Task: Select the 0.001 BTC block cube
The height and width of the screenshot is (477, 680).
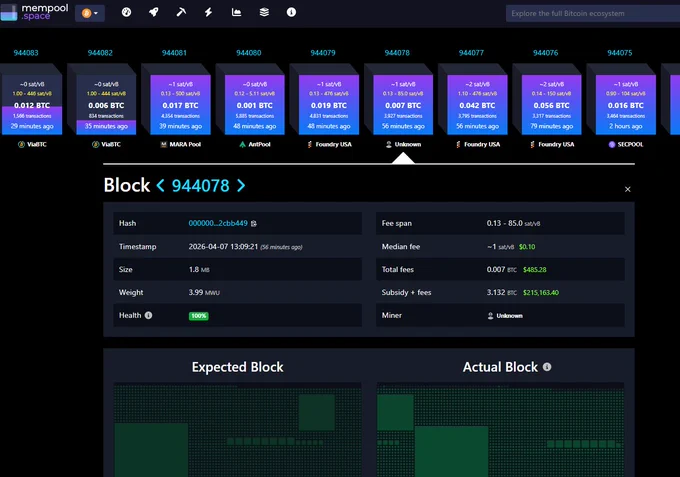Action: coord(255,105)
